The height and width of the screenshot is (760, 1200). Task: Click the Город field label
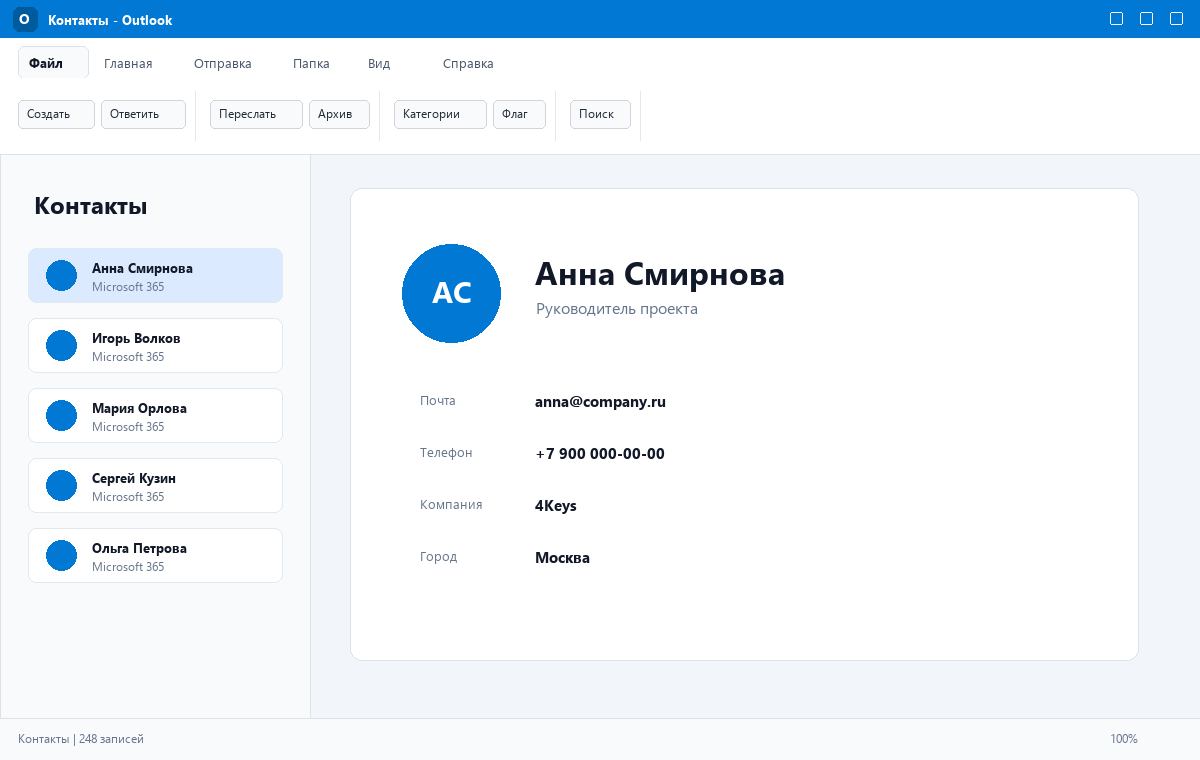point(439,557)
